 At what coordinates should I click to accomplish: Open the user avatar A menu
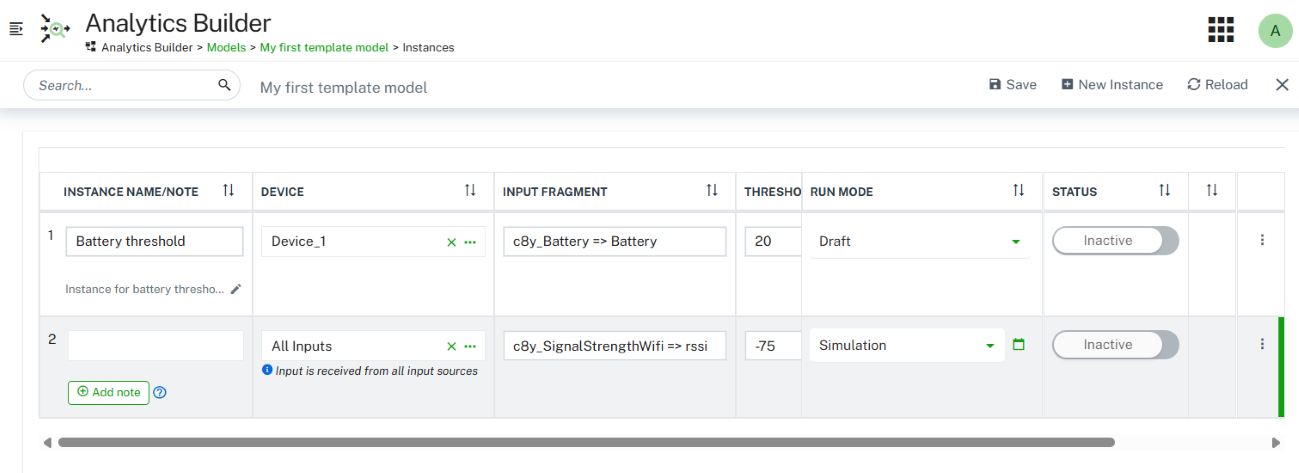1275,30
